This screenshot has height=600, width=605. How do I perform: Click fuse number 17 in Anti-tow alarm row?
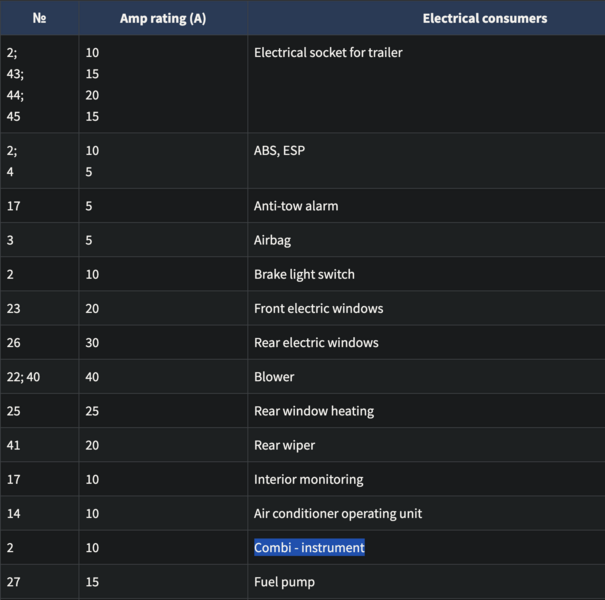[14, 206]
